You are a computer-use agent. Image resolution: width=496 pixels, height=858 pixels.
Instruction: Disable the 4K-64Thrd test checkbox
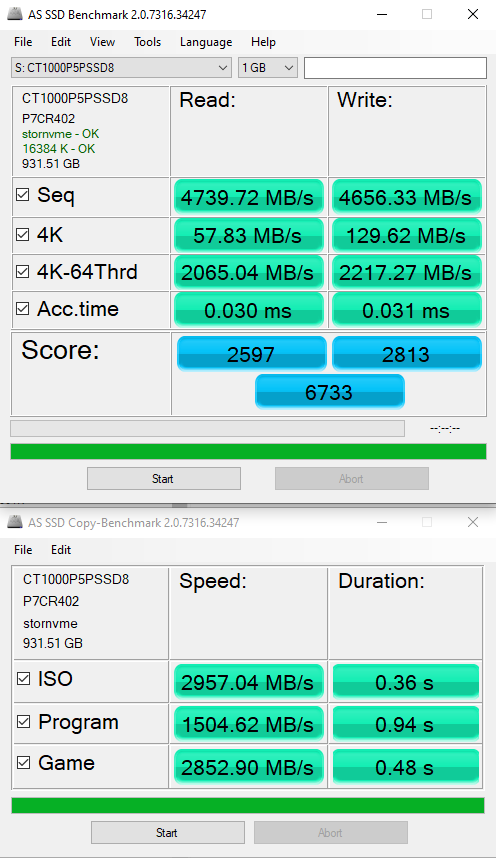pyautogui.click(x=22, y=271)
